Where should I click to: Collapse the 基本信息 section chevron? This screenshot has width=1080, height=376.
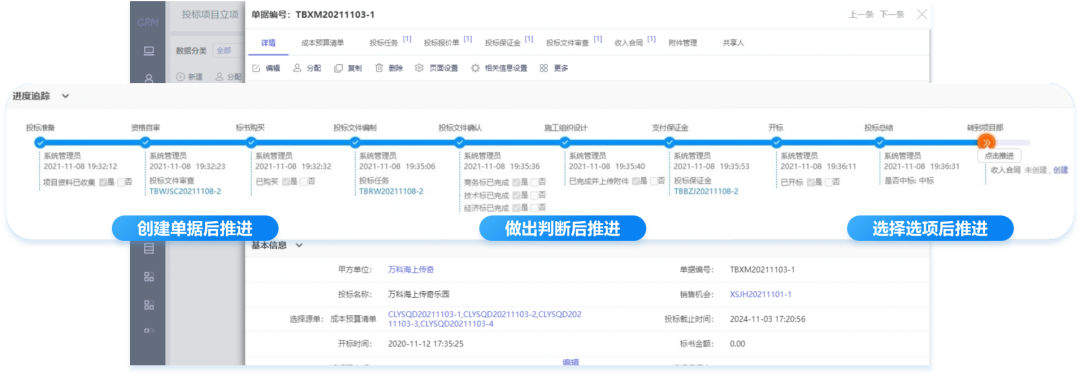299,245
